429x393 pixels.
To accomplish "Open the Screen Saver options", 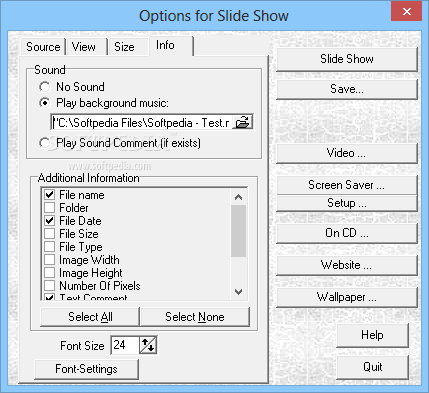I will (347, 185).
